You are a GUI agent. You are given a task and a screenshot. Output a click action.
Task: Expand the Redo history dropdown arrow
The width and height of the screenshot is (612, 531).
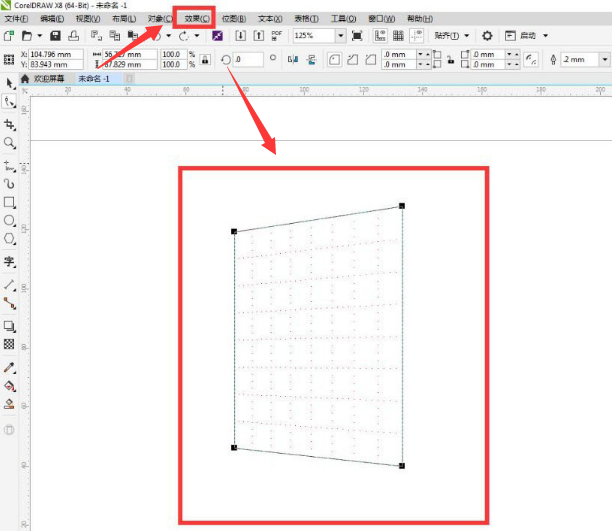click(197, 36)
